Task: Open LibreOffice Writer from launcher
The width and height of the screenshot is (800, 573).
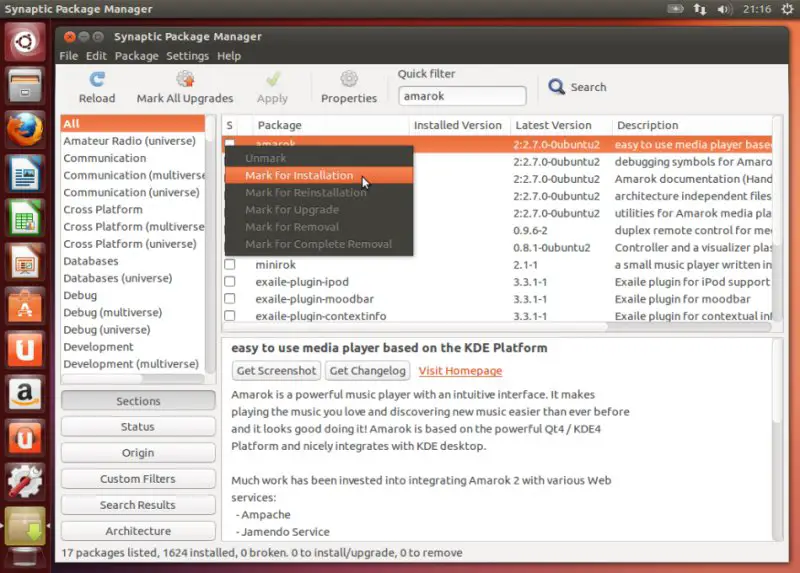Action: point(24,173)
